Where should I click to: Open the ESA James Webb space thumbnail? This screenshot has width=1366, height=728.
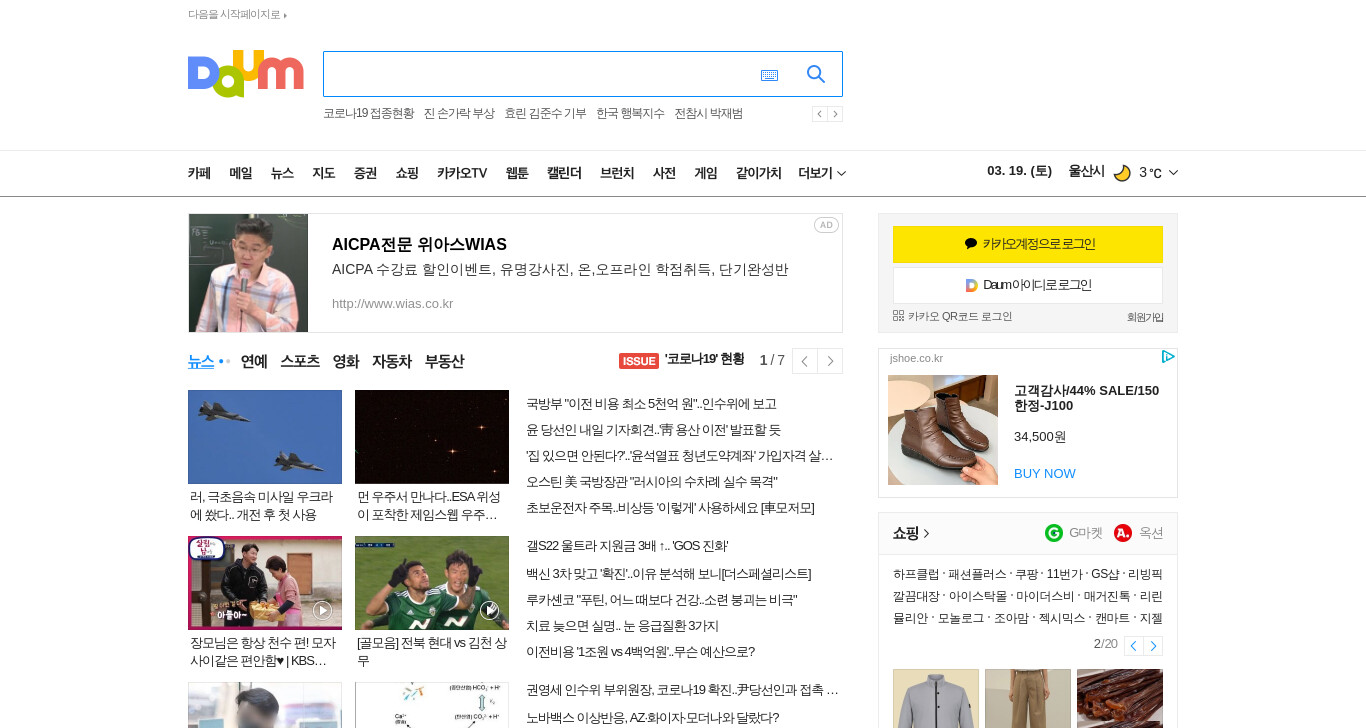[432, 437]
